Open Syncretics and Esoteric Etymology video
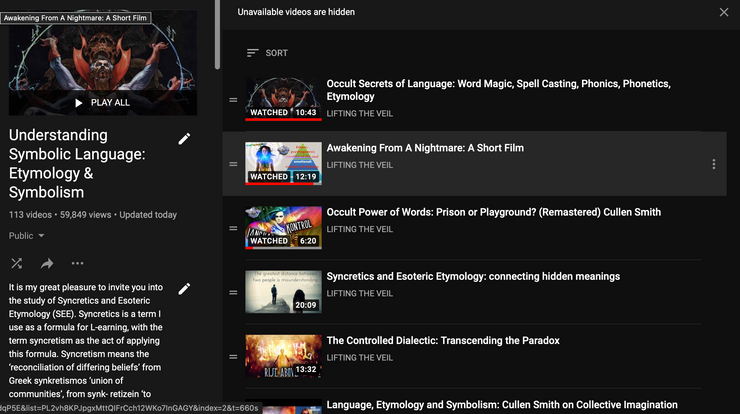Viewport: 740px width, 414px height. [x=473, y=276]
